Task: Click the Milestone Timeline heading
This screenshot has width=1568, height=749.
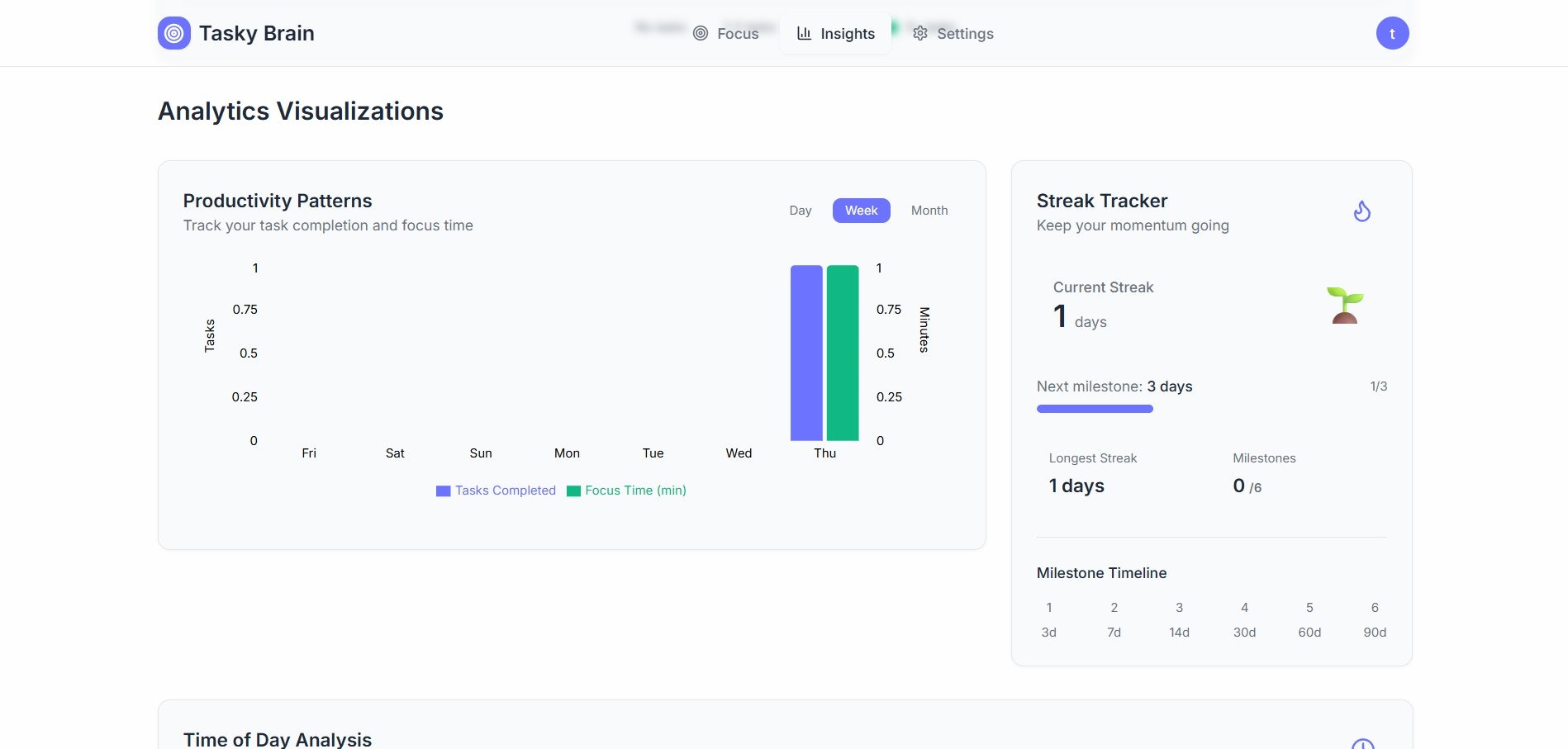Action: (1101, 573)
